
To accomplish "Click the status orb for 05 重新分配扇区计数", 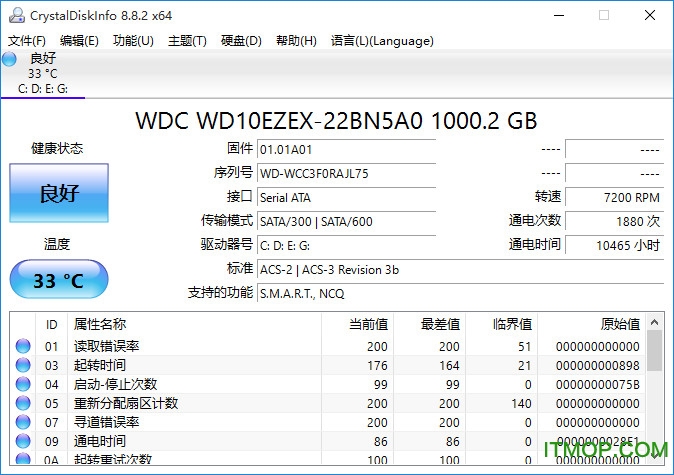I will [x=23, y=403].
